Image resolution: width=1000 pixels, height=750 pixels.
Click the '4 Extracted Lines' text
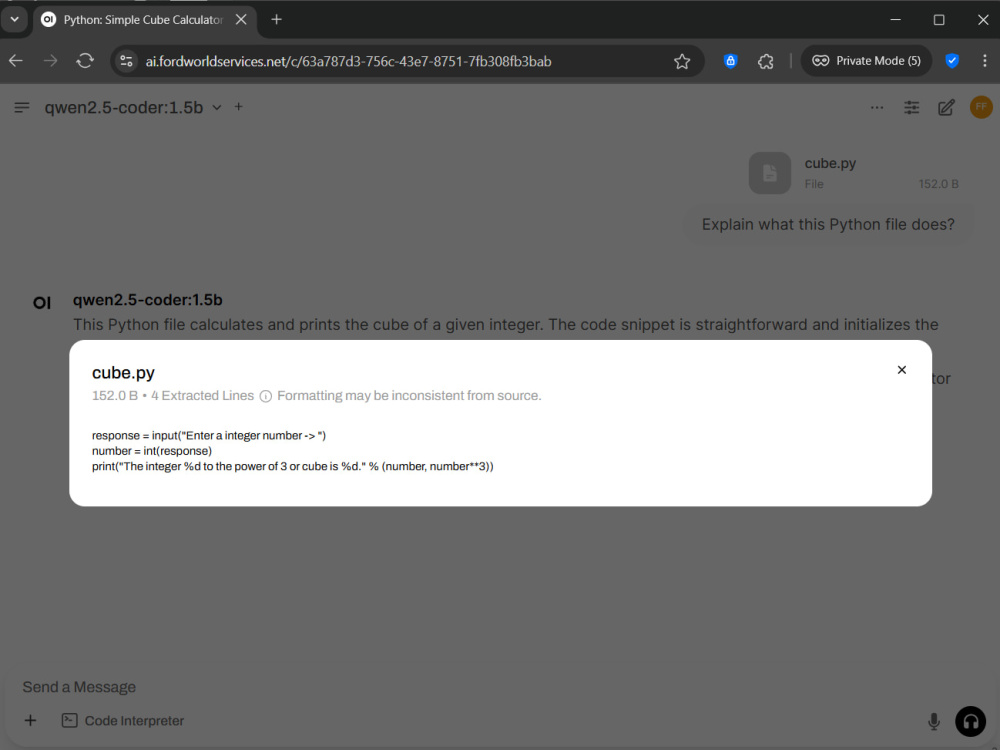[x=202, y=396]
